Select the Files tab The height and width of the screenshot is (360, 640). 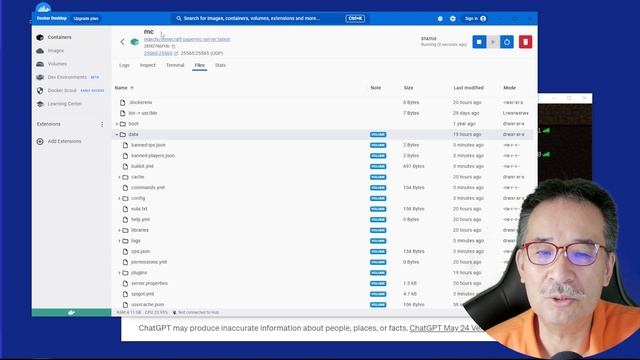pos(200,65)
